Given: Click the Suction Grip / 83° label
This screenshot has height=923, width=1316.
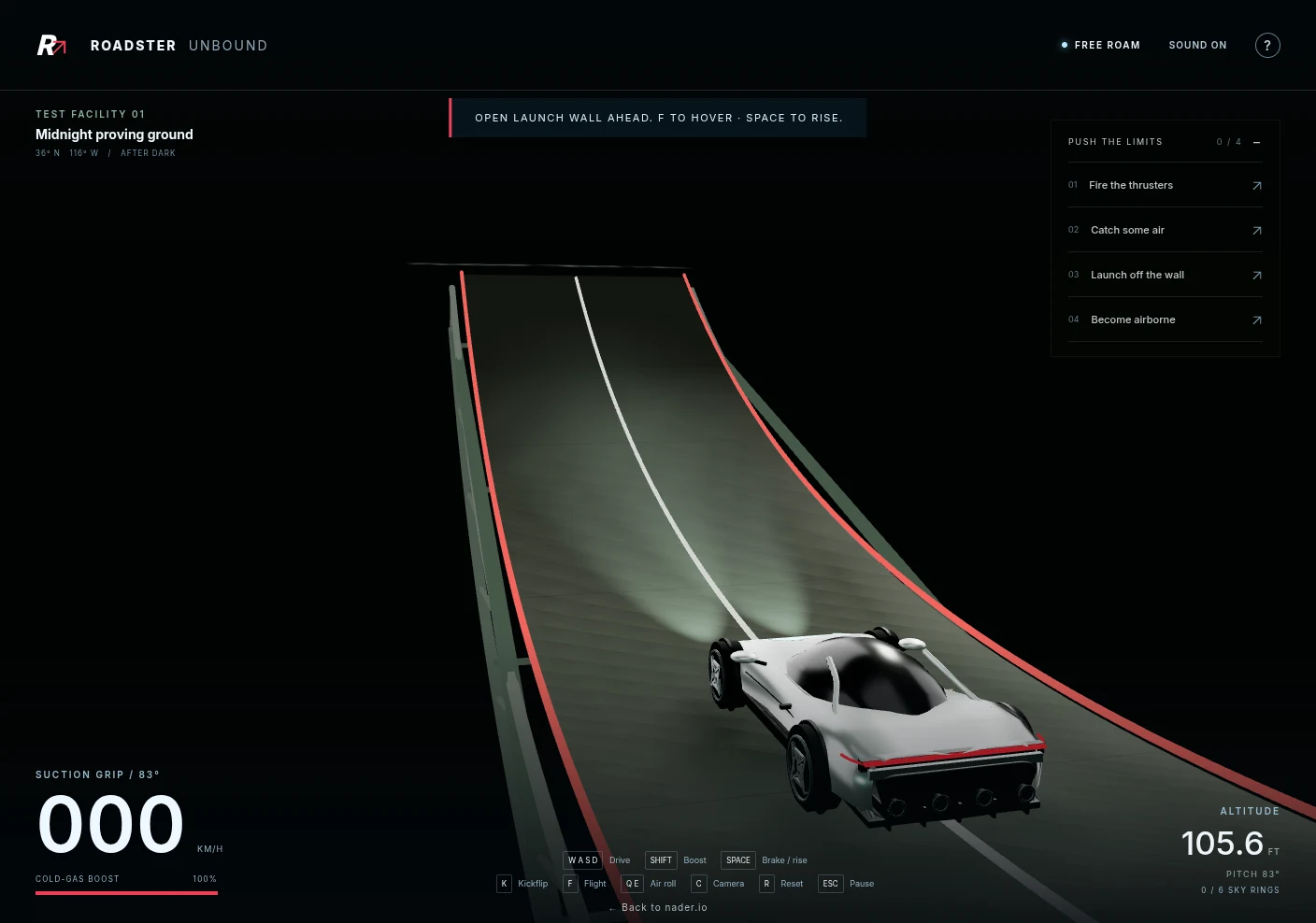Looking at the screenshot, I should pos(97,774).
